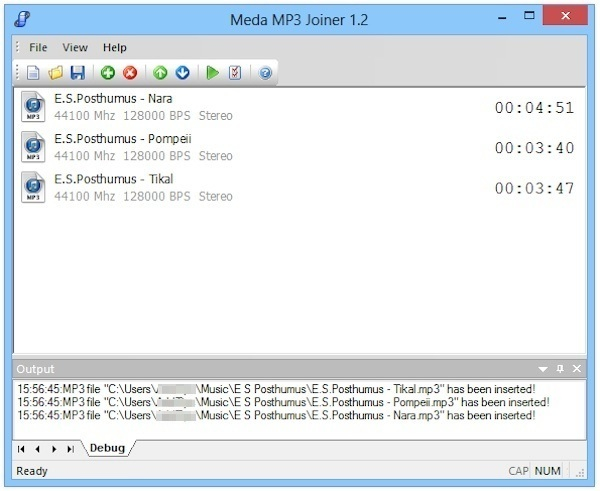The width and height of the screenshot is (600, 491).
Task: Click the blue help question icon
Action: 265,73
